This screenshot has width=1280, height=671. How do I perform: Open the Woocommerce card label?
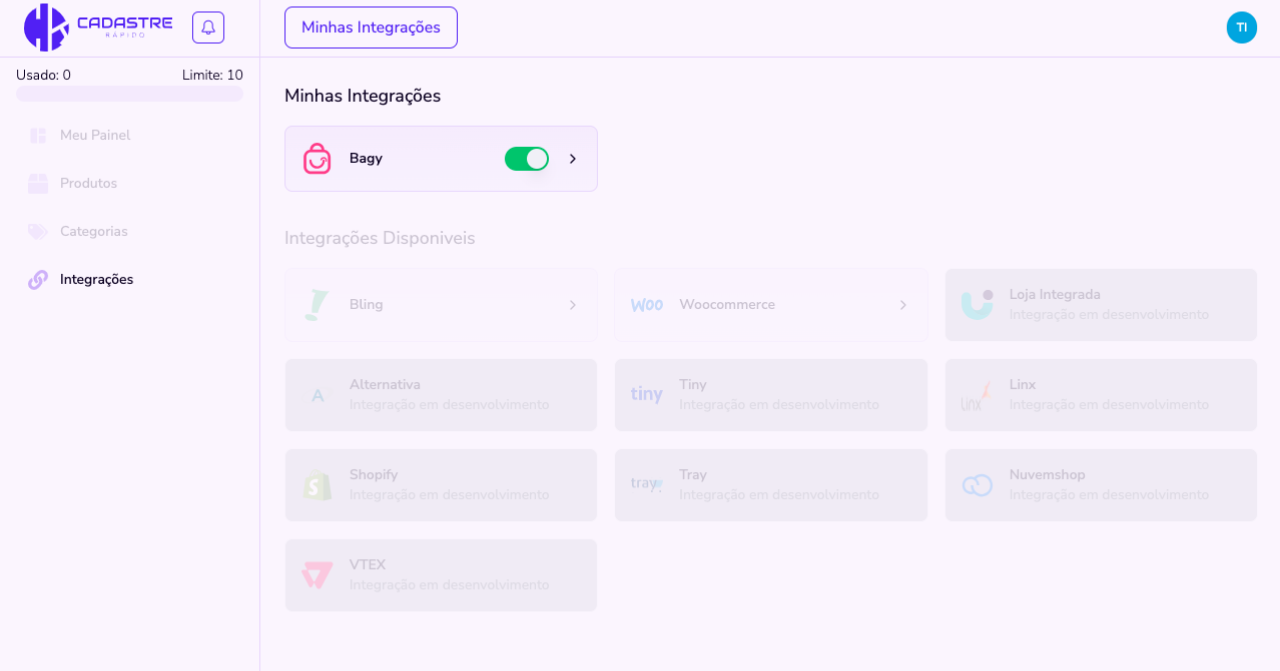pyautogui.click(x=727, y=305)
